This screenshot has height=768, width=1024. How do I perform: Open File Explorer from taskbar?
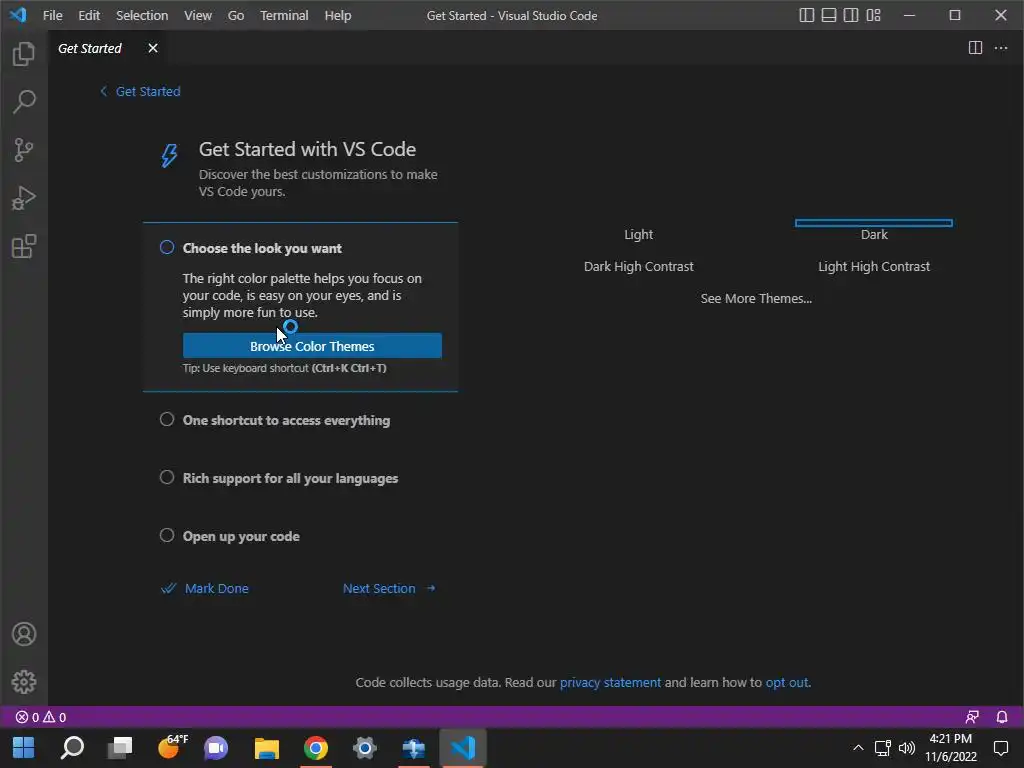(266, 747)
